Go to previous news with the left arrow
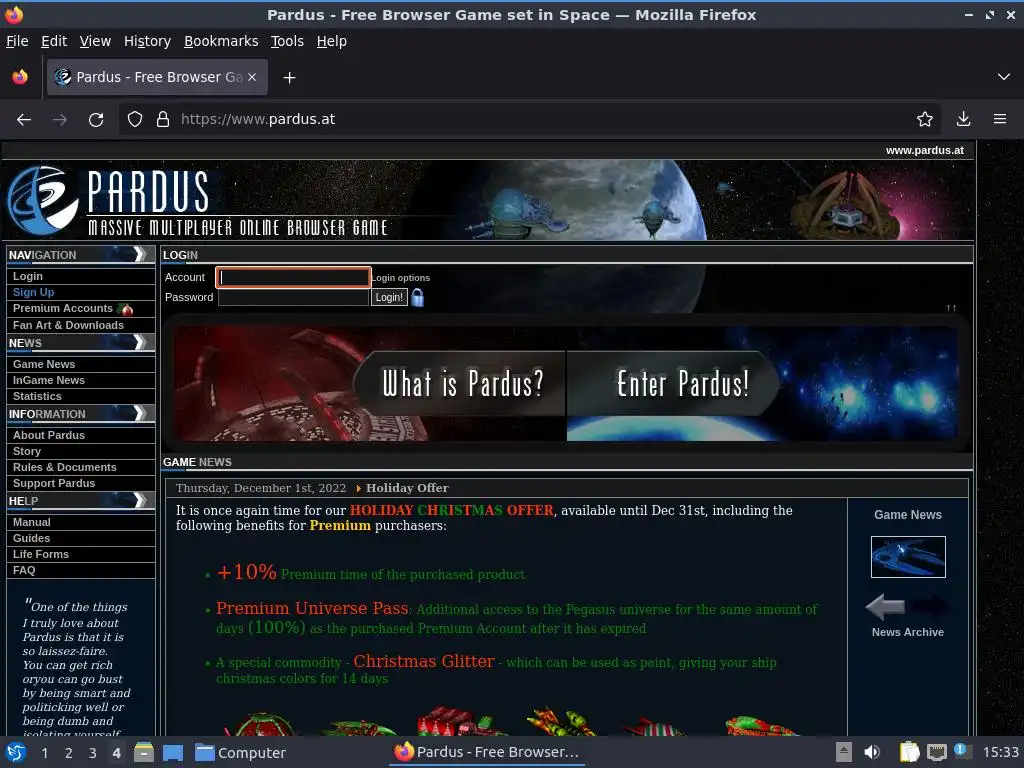 coord(886,607)
